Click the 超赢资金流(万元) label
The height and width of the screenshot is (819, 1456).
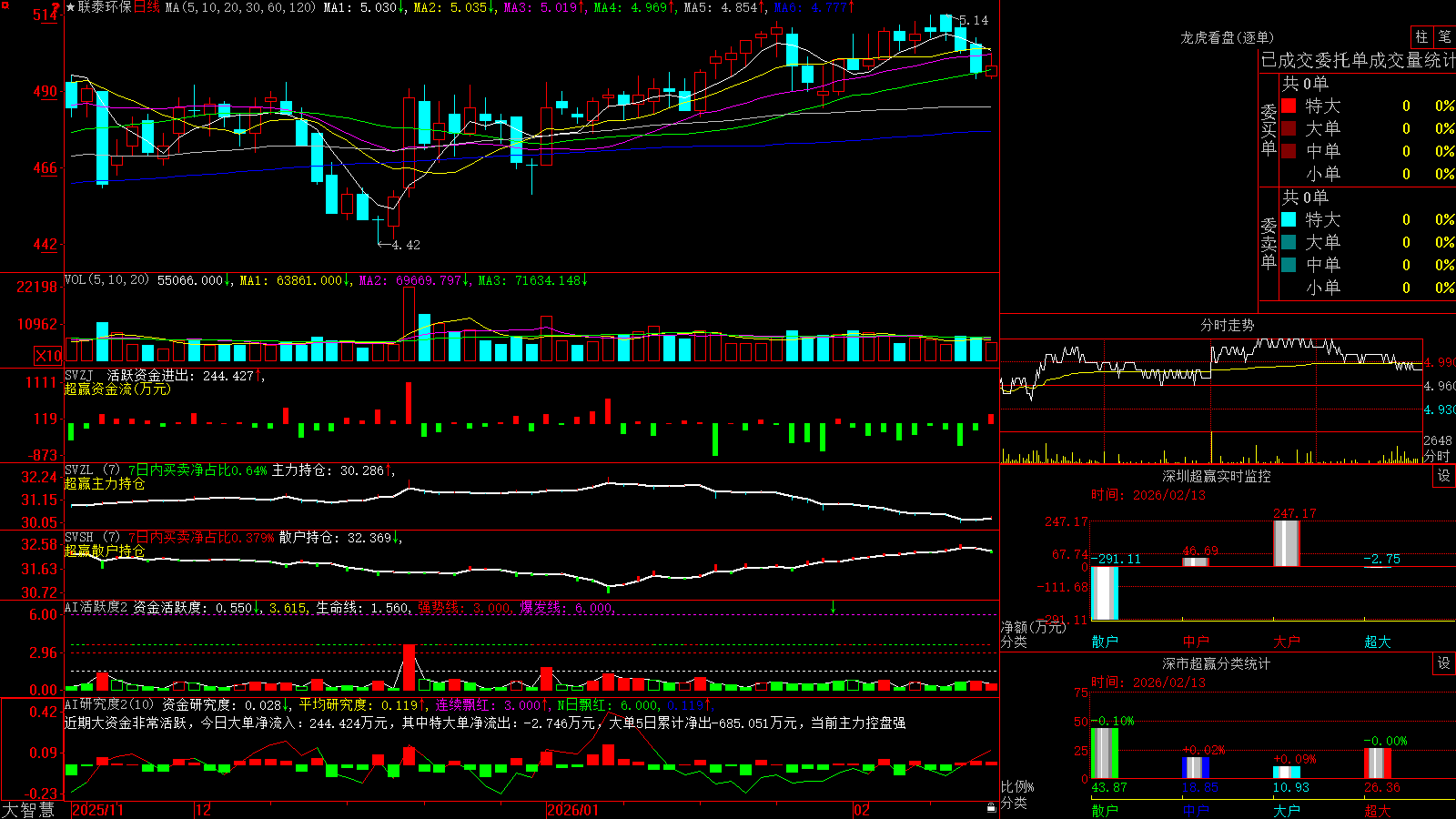pos(117,389)
